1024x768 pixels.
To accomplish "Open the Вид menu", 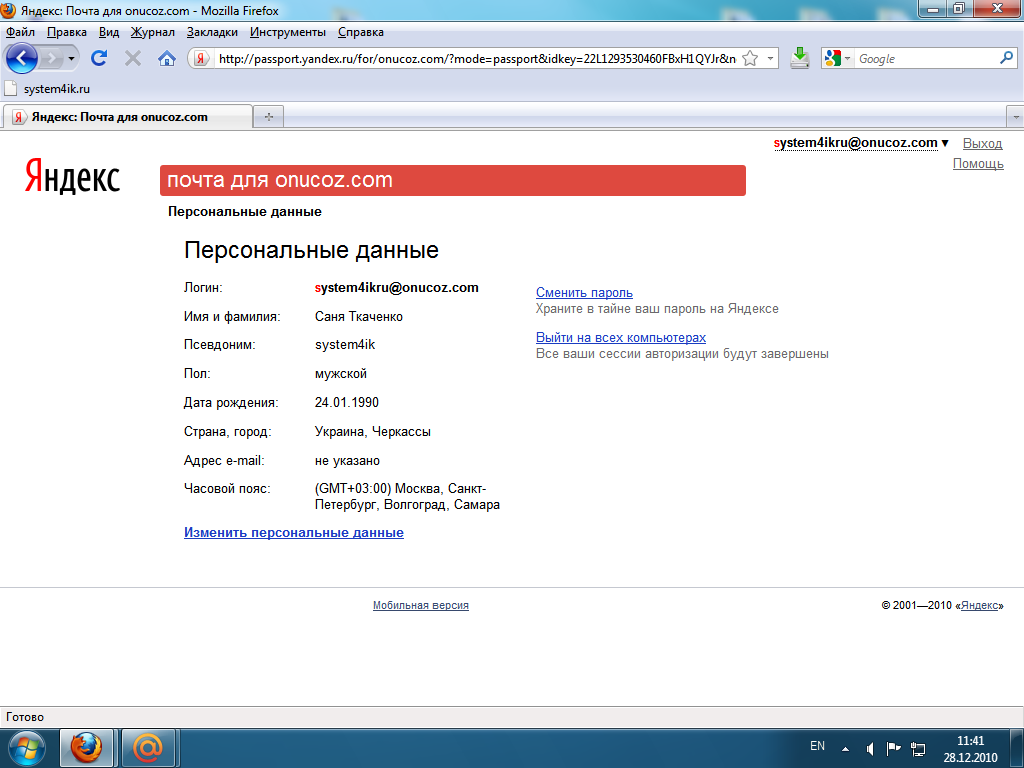I will click(109, 32).
